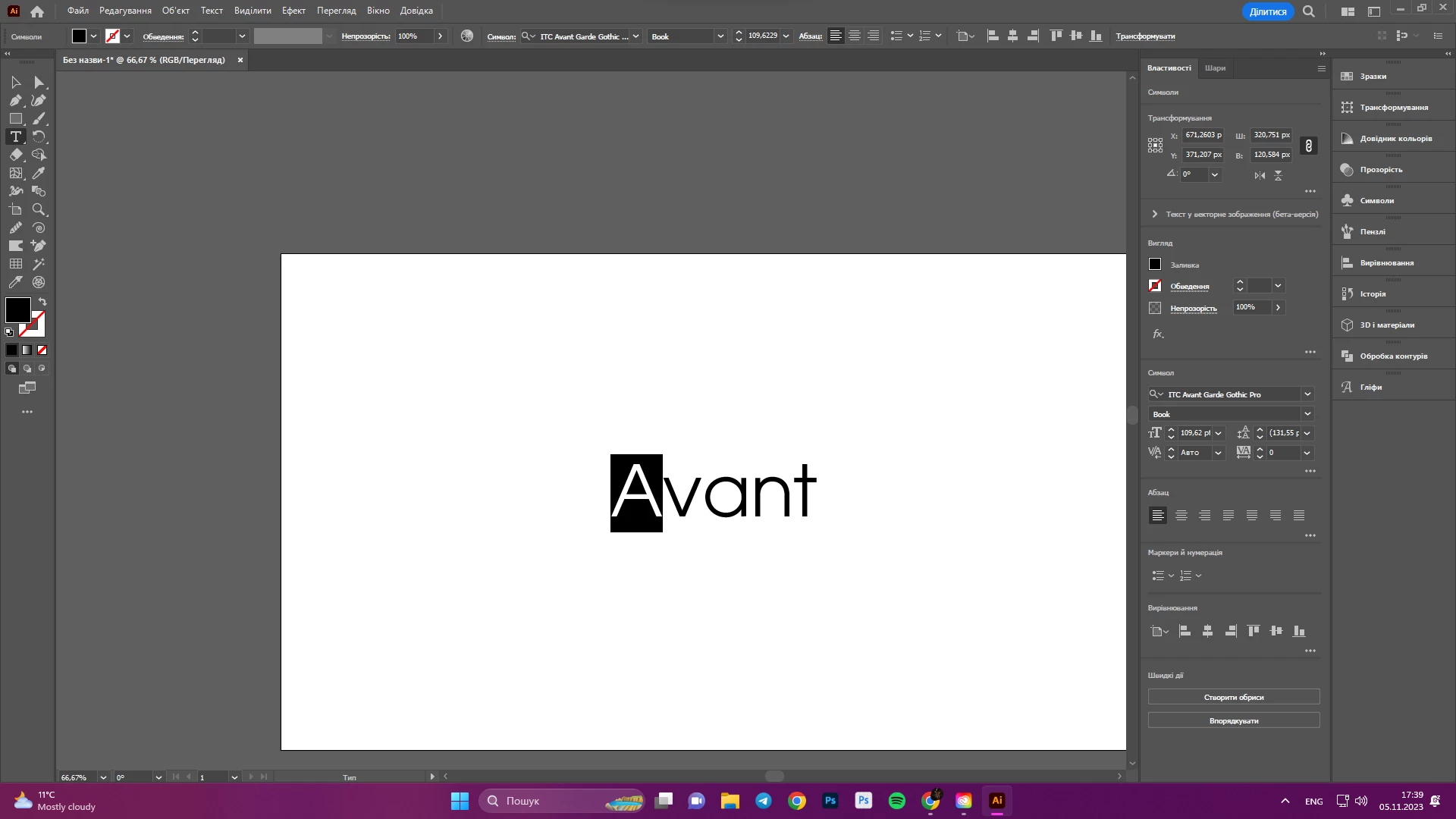Toggle constrain width and height proportions
The width and height of the screenshot is (1456, 819).
tap(1308, 146)
